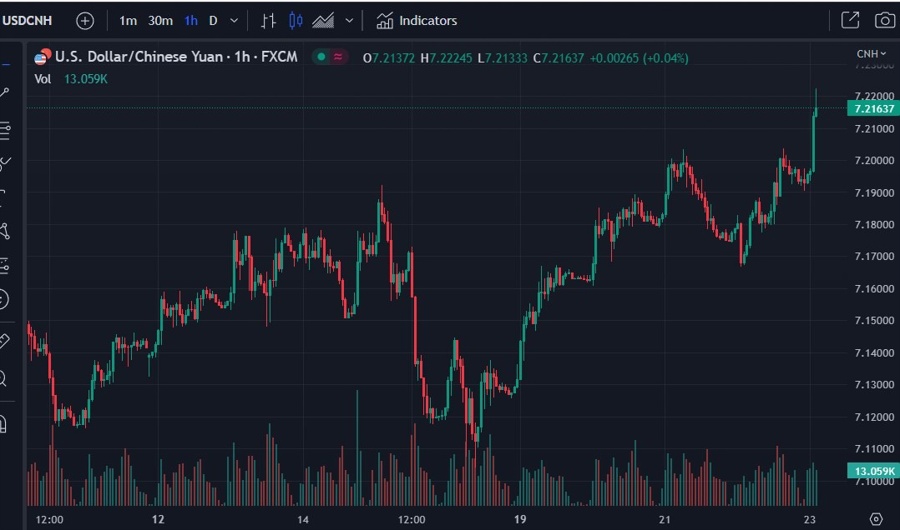The image size is (900, 530).
Task: Click the pop-out fullscreen chart icon
Action: (x=850, y=20)
